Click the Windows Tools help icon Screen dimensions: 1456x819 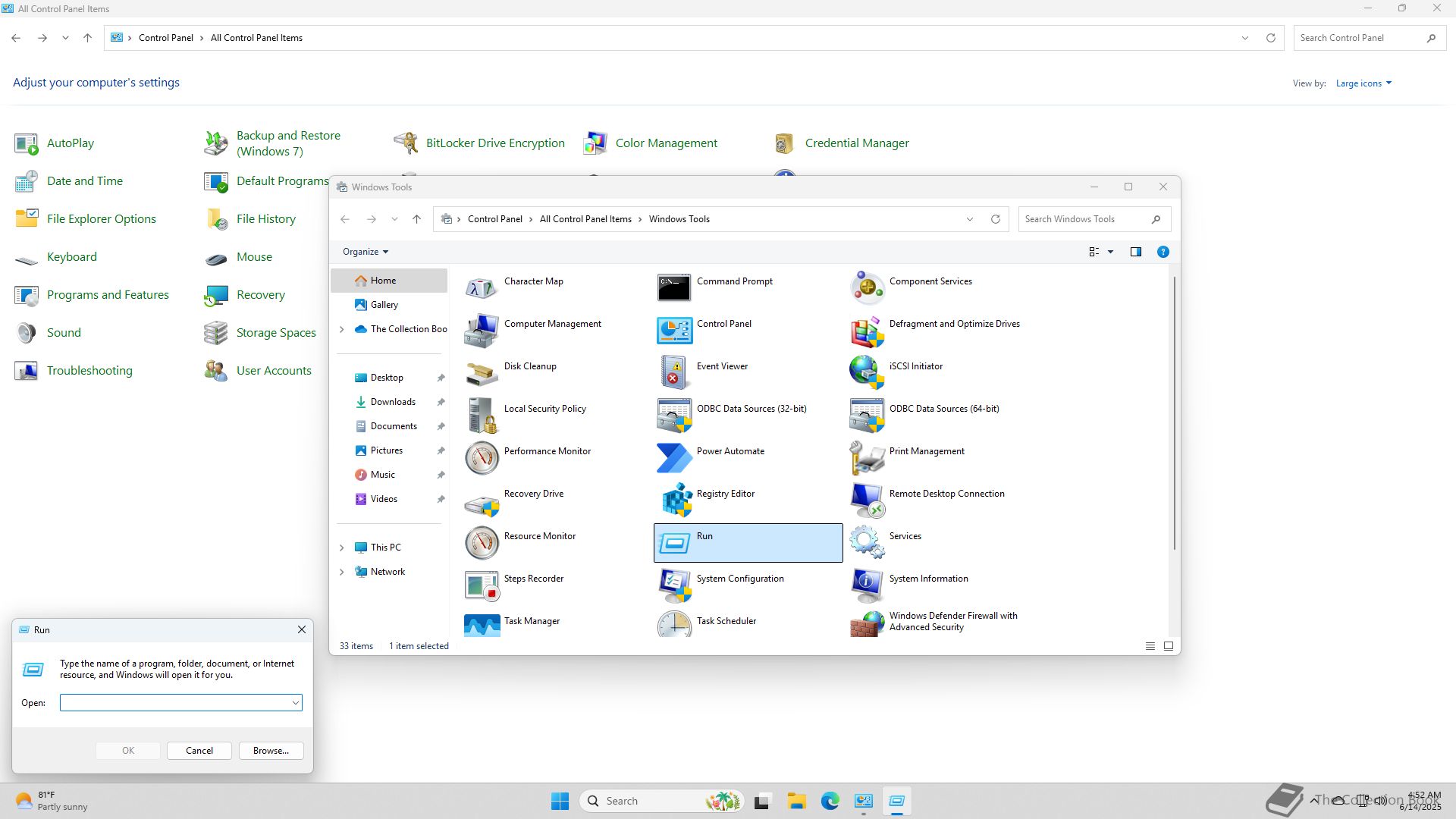(x=1163, y=252)
